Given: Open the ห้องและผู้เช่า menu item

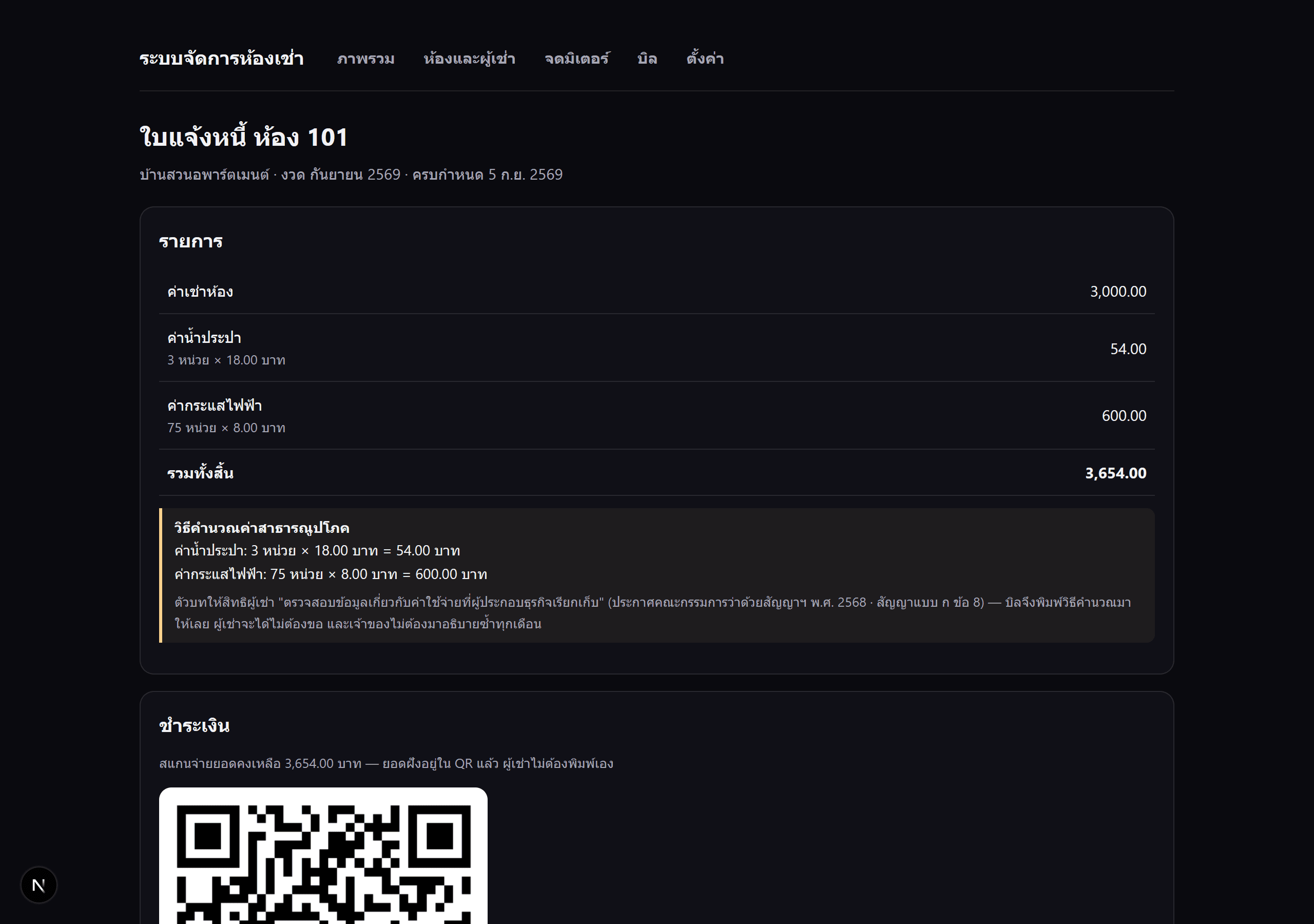Looking at the screenshot, I should [x=469, y=59].
